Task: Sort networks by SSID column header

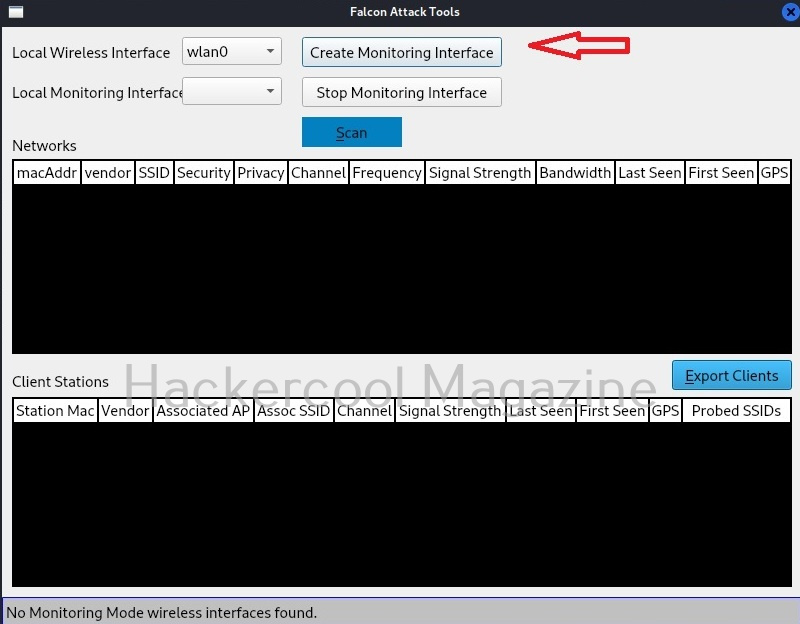Action: pos(154,172)
